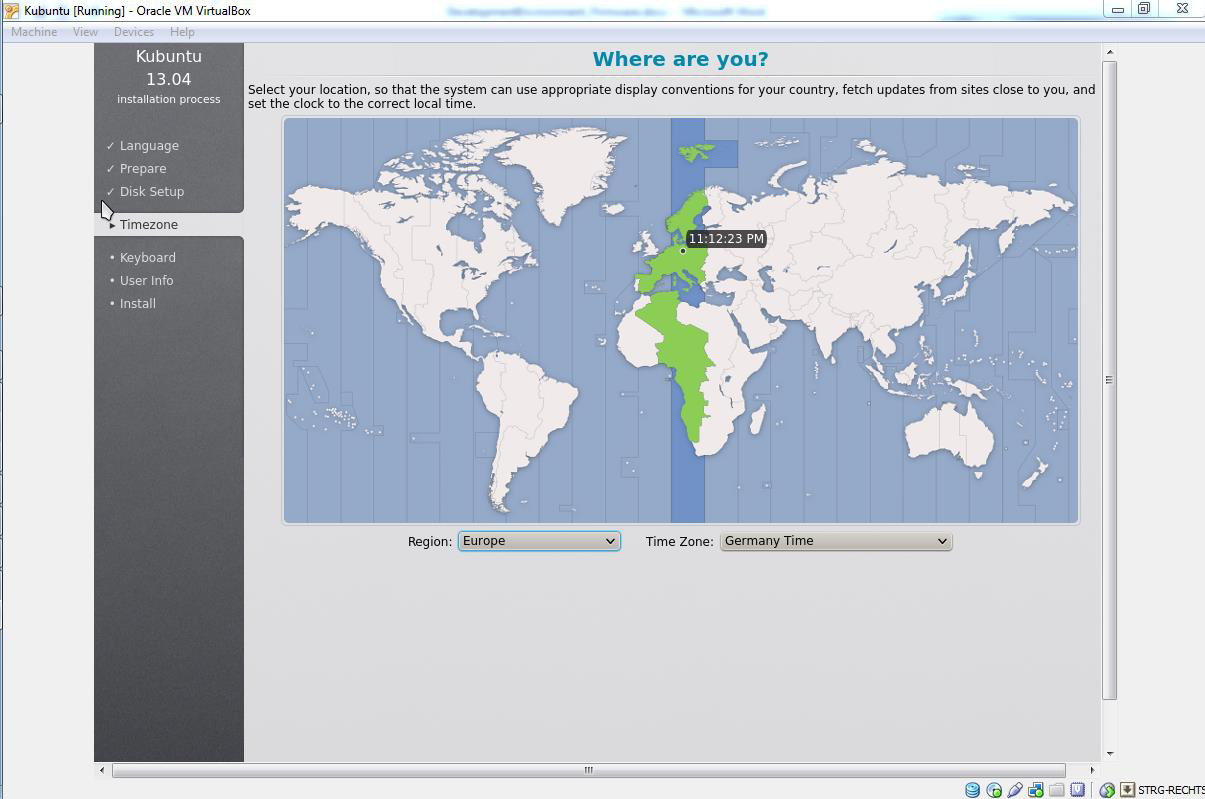Open the Machine menu

point(34,32)
